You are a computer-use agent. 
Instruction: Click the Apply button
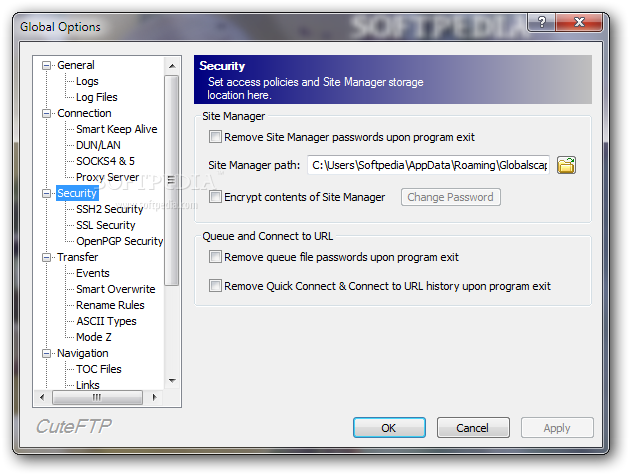pyautogui.click(x=557, y=428)
